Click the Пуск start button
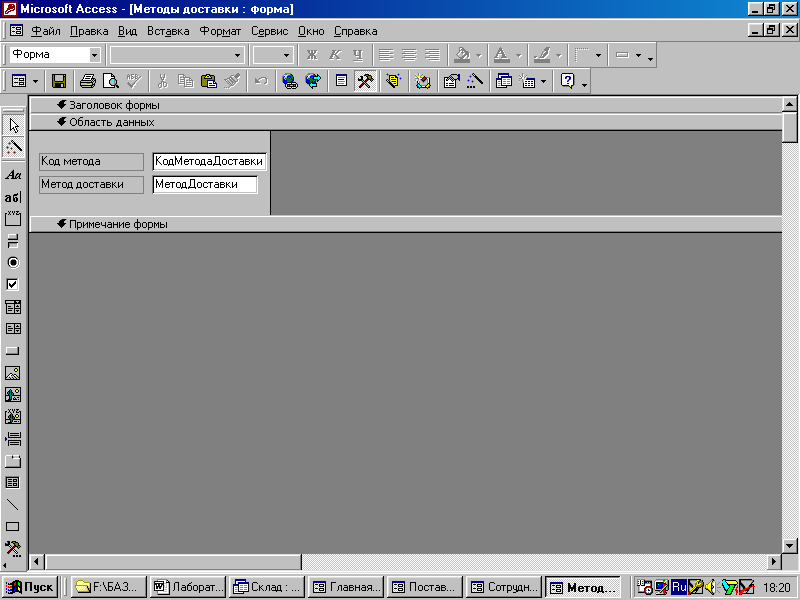This screenshot has width=800, height=600. tap(30, 587)
